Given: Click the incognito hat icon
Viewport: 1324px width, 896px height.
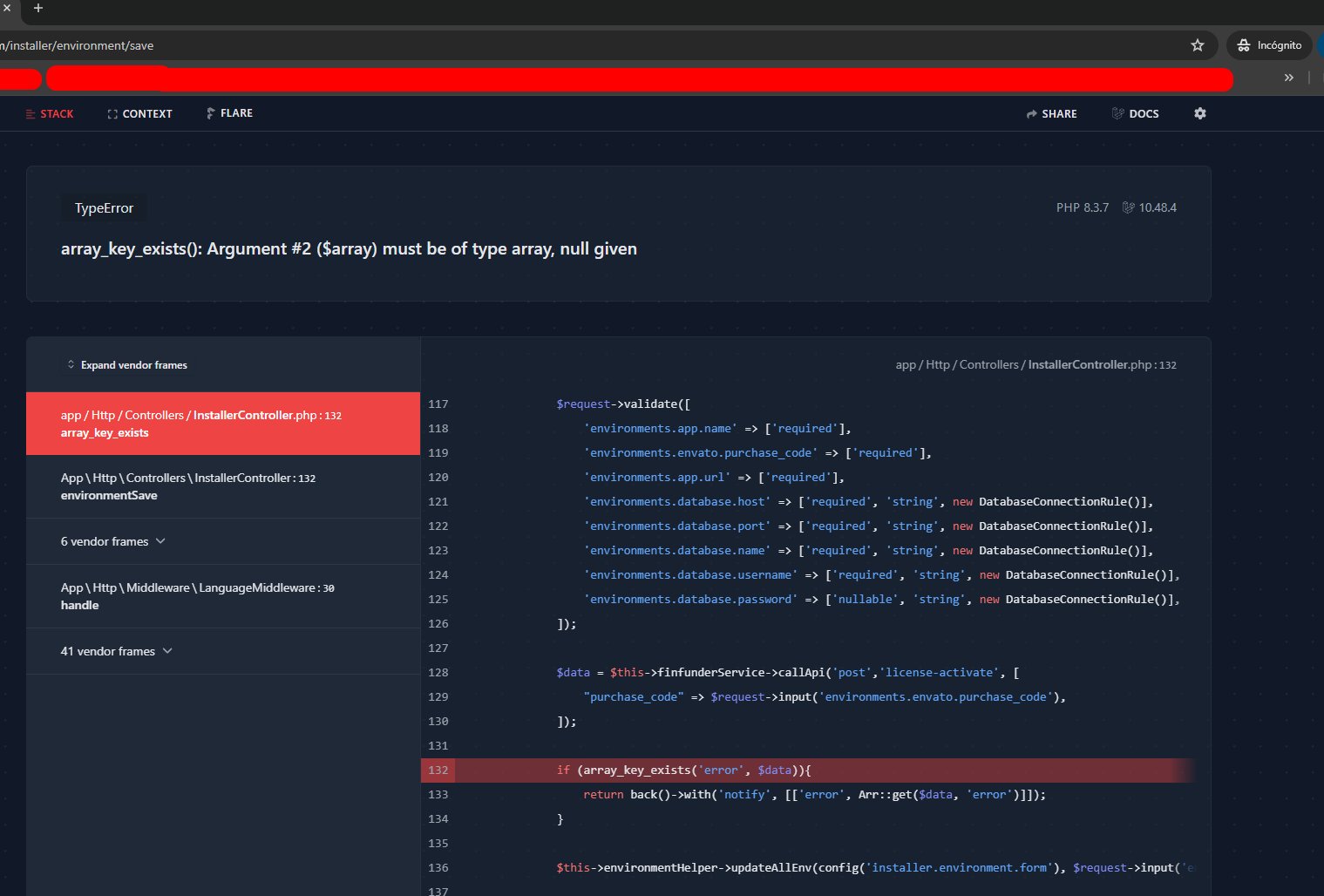Looking at the screenshot, I should (x=1244, y=45).
